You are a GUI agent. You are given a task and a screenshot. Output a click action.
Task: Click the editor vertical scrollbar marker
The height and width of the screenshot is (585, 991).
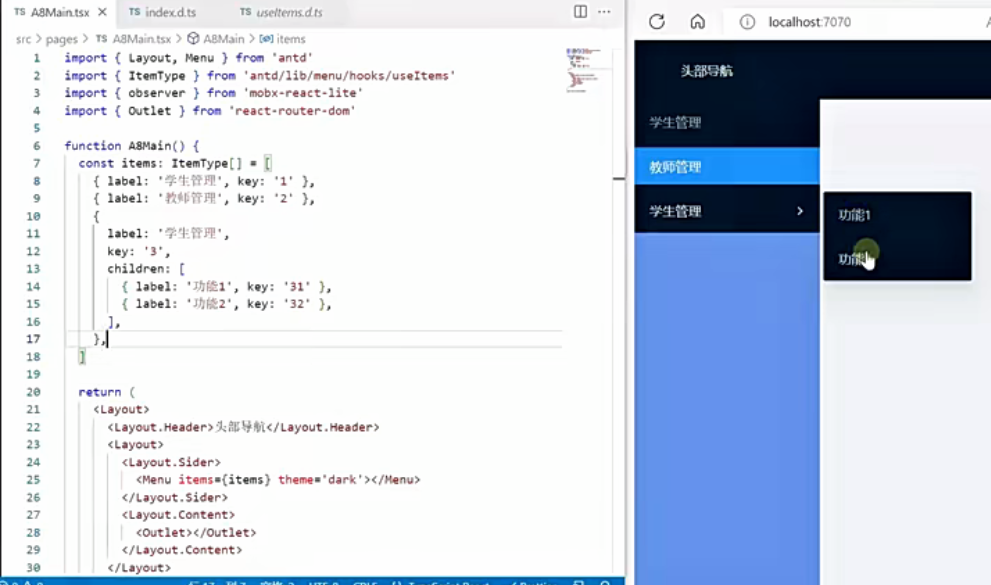619,179
